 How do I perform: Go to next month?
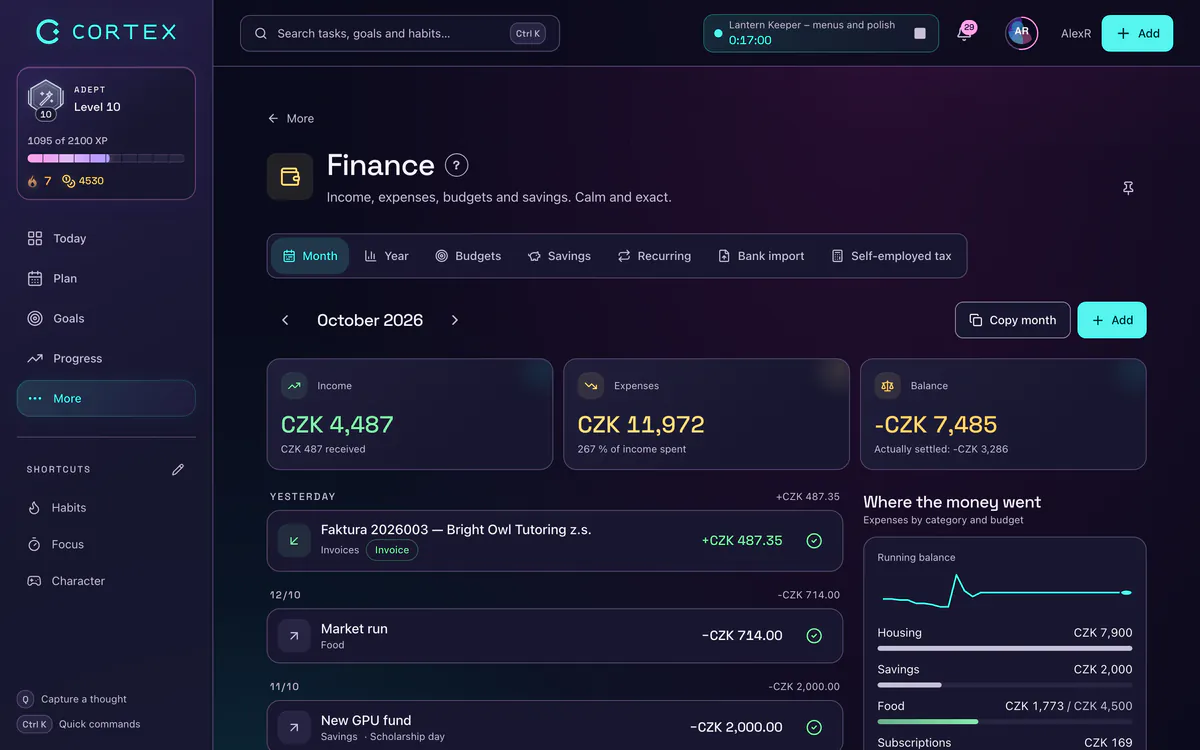[x=455, y=320]
